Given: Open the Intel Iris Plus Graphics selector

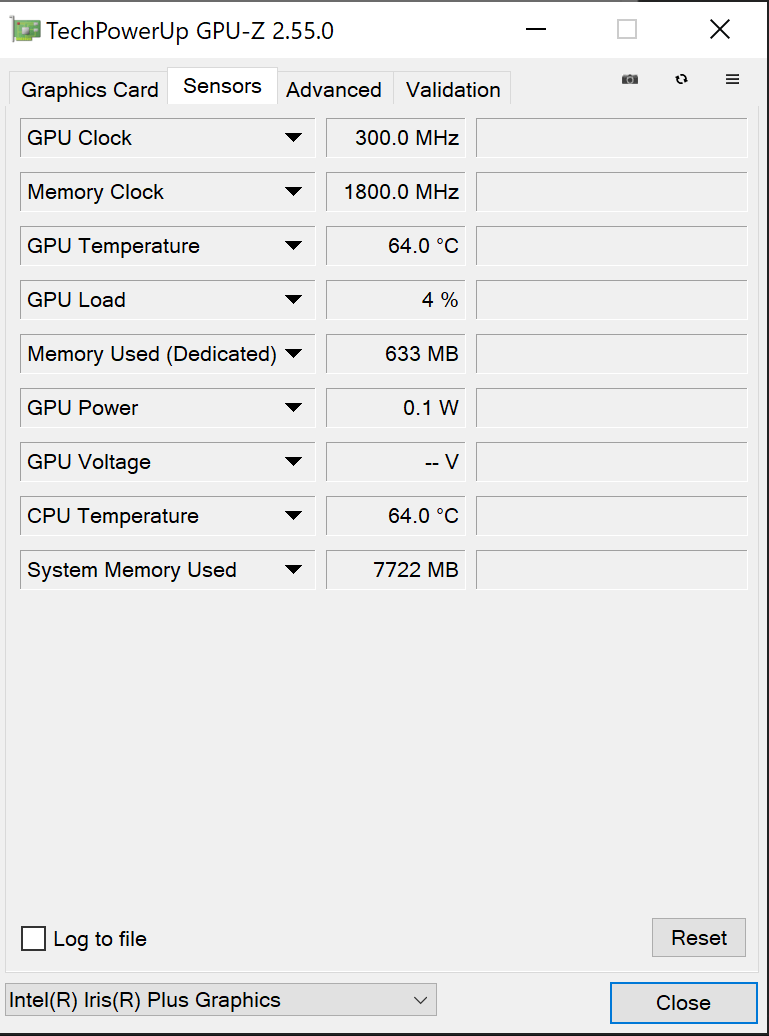Looking at the screenshot, I should [221, 1000].
